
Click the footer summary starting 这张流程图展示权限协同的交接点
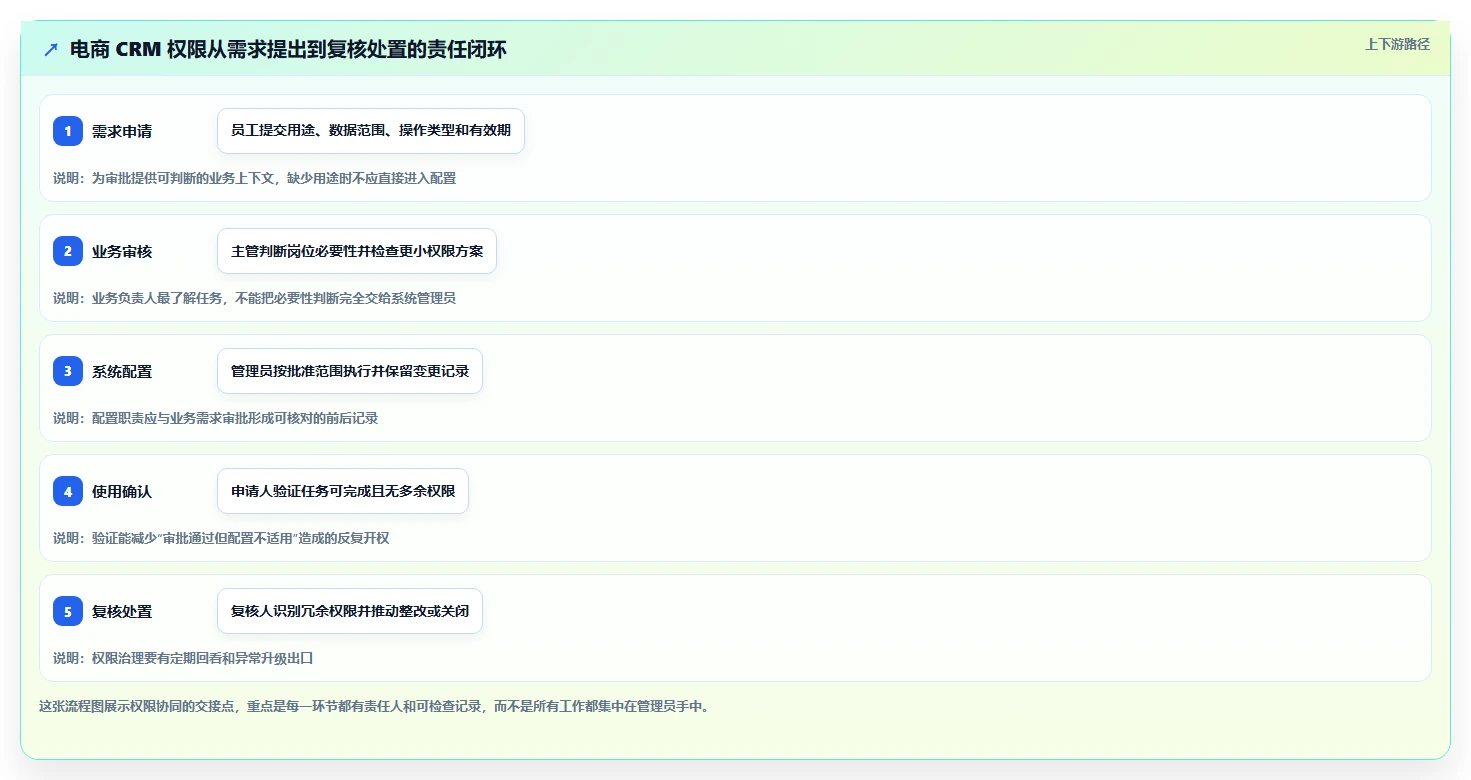point(374,706)
